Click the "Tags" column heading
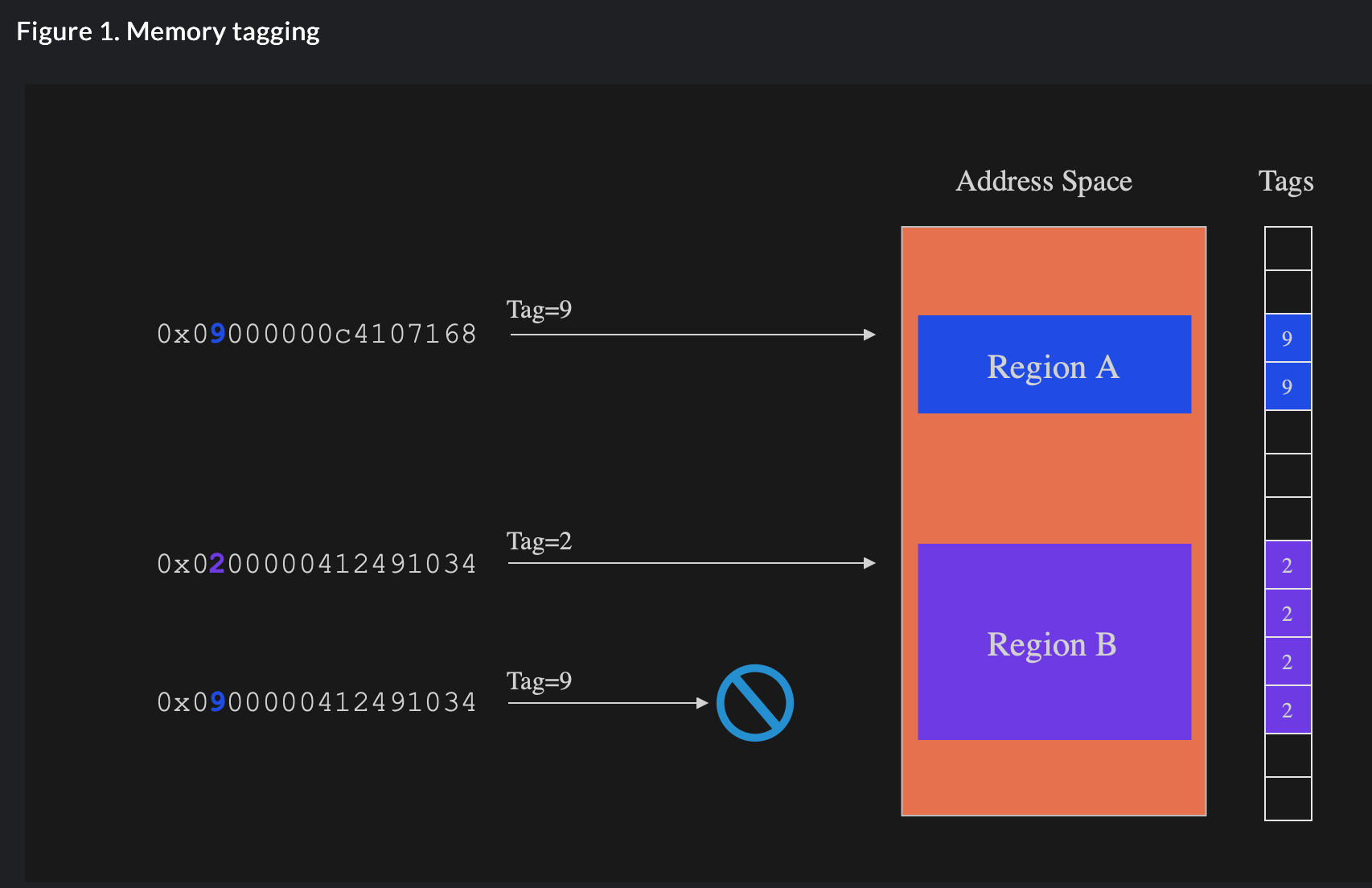 pos(1285,181)
